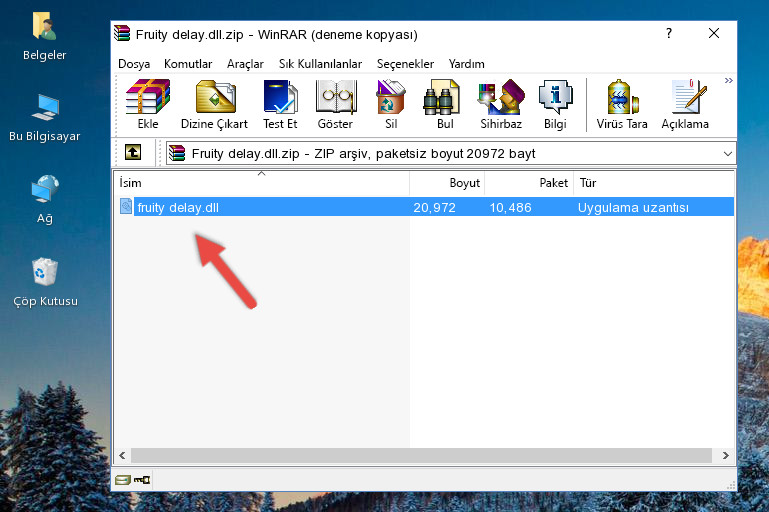This screenshot has width=769, height=512.
Task: Open the Seçenekler menu
Action: 405,64
